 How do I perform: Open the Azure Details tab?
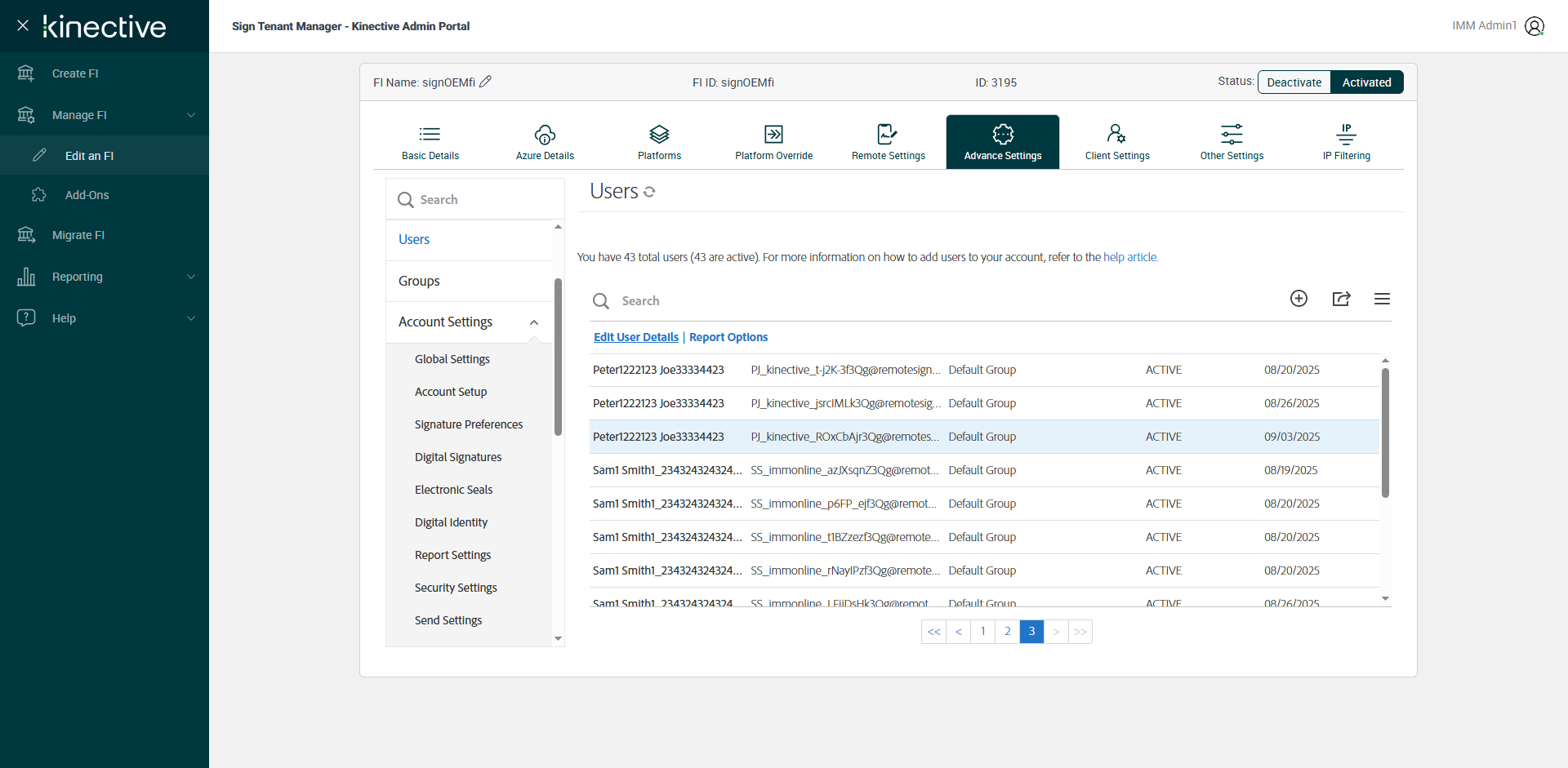[545, 142]
